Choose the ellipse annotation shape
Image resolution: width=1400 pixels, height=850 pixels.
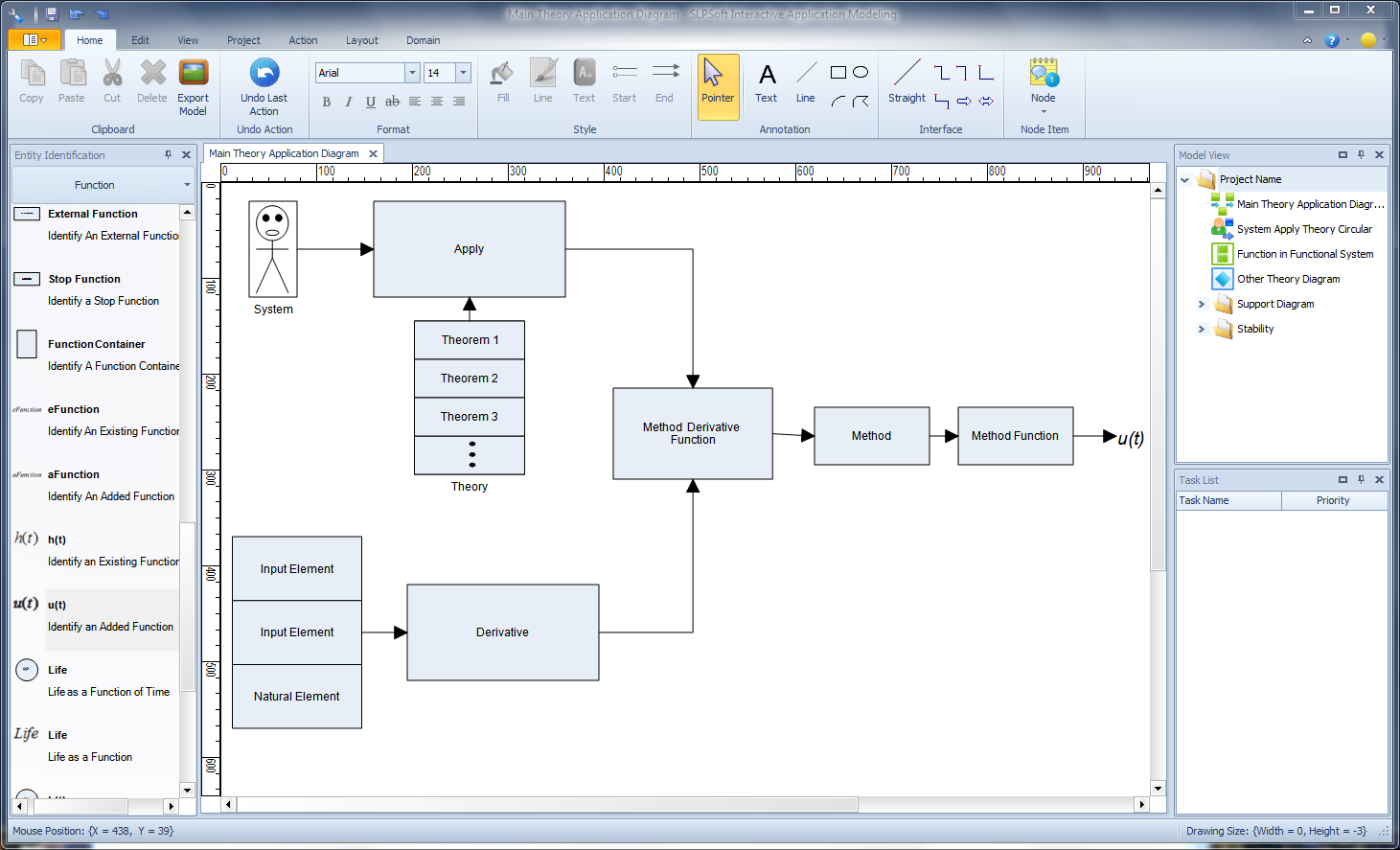click(x=861, y=73)
